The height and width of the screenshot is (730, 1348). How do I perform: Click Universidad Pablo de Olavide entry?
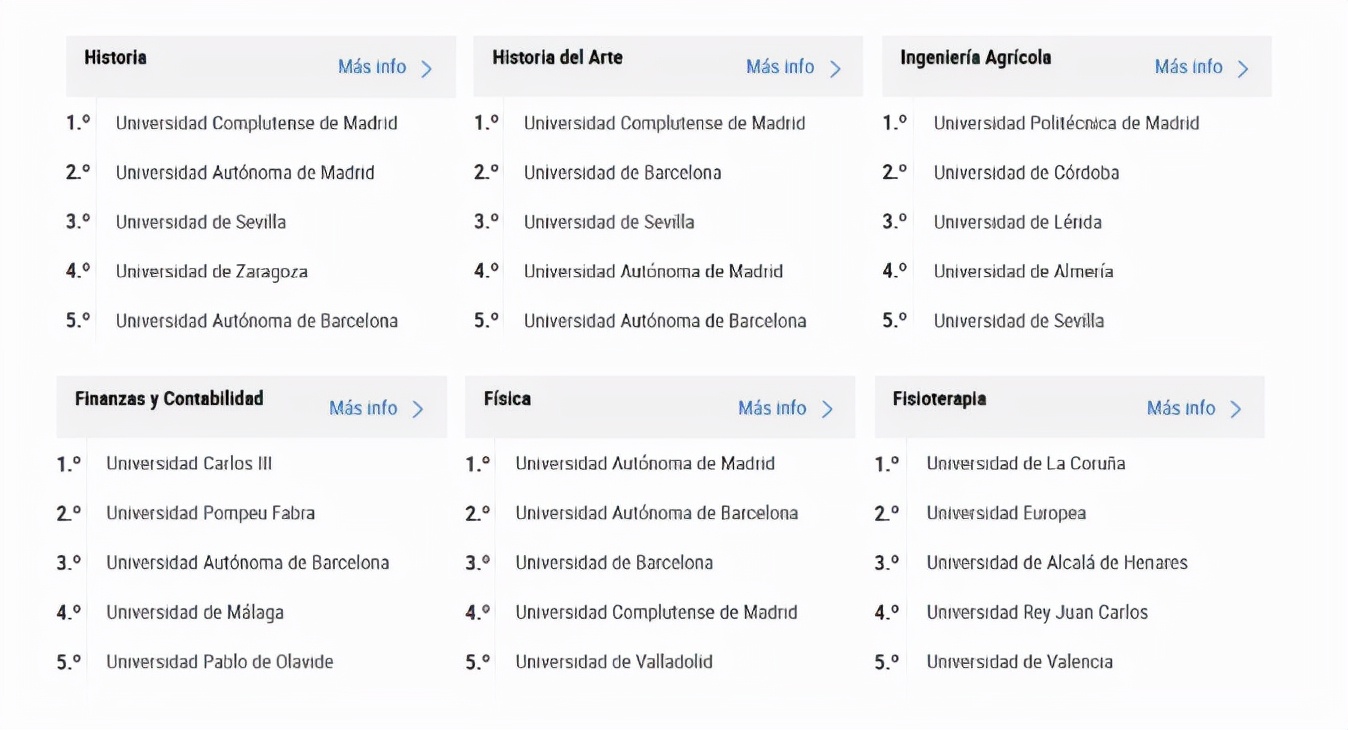[220, 661]
